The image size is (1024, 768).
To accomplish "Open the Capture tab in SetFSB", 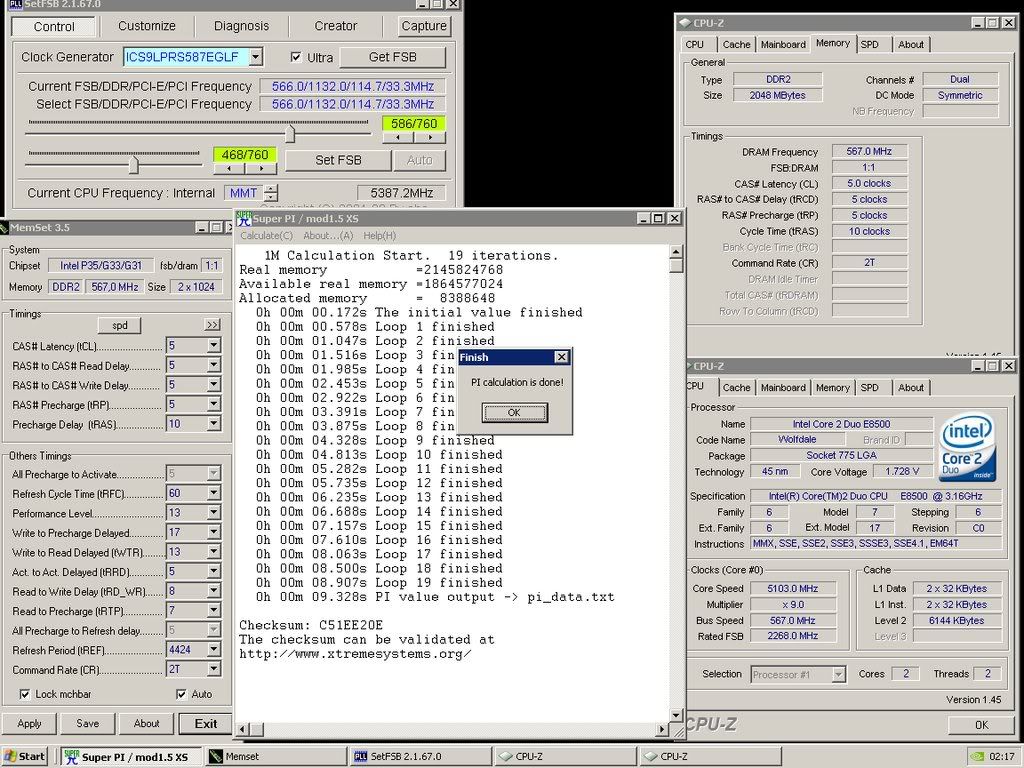I will click(x=424, y=26).
